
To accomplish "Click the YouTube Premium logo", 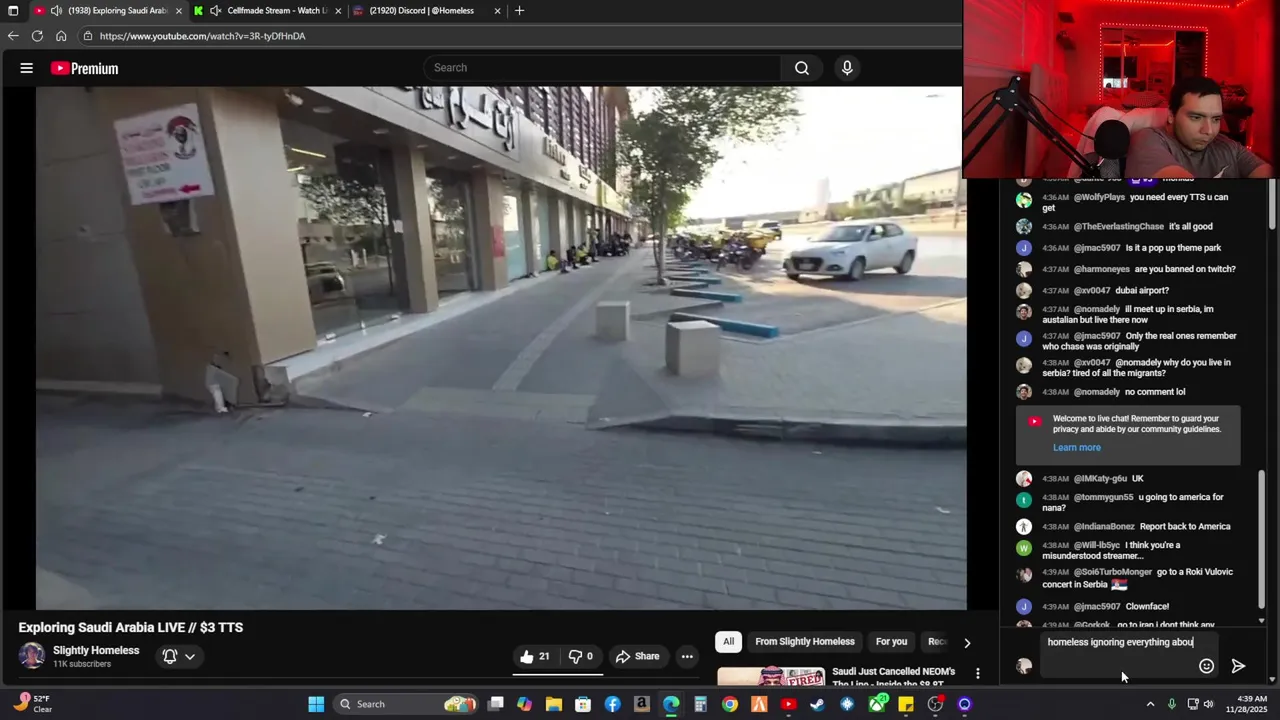I will pyautogui.click(x=84, y=68).
